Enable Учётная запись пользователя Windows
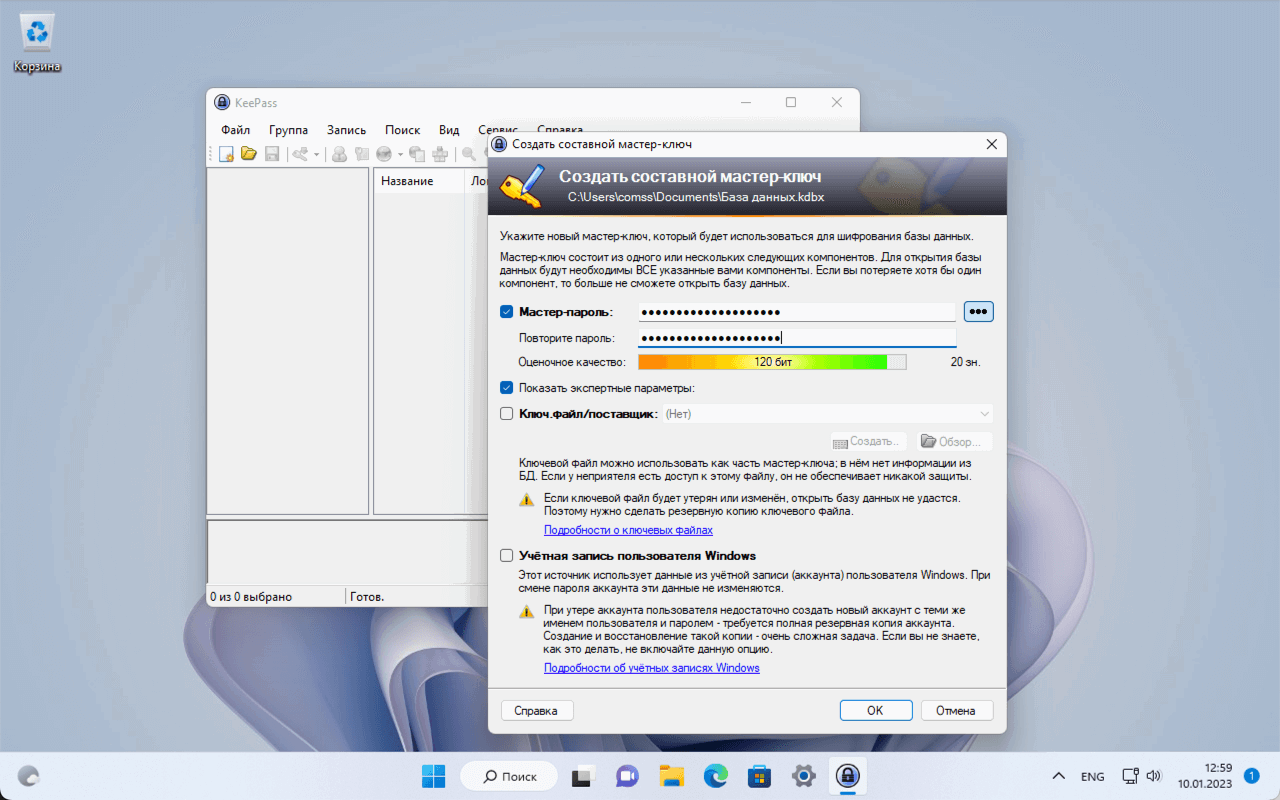Screen dimensions: 1280x800 point(506,555)
